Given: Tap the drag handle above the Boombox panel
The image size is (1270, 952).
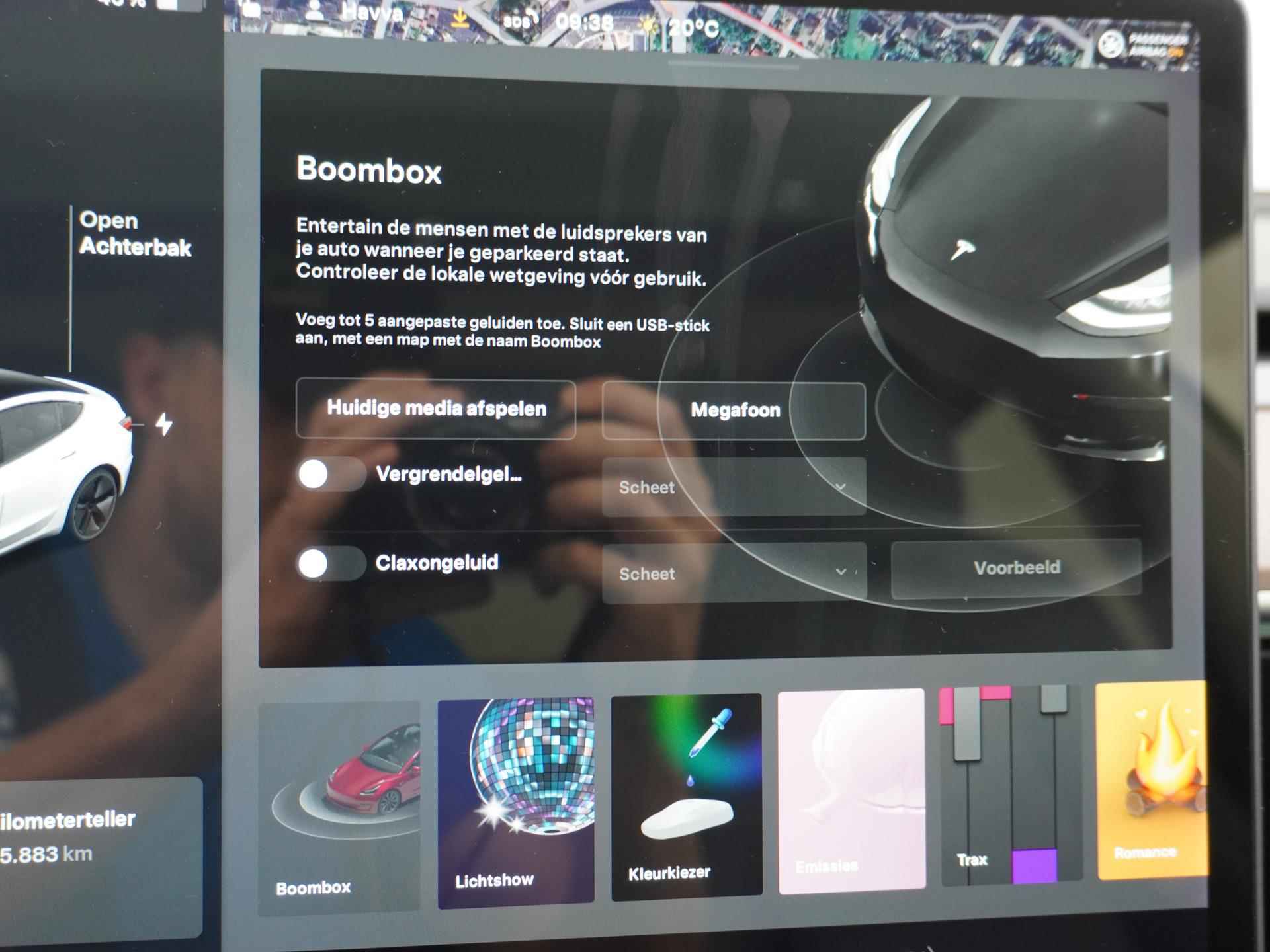Looking at the screenshot, I should click(734, 65).
